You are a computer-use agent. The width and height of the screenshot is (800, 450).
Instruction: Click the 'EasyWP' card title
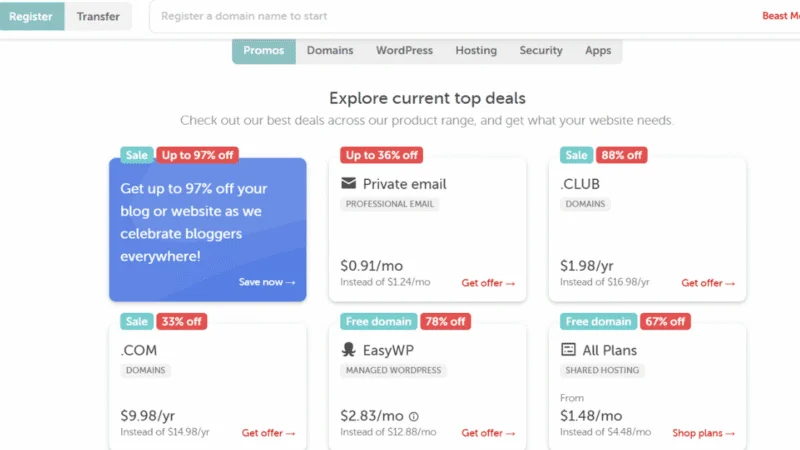coord(388,350)
